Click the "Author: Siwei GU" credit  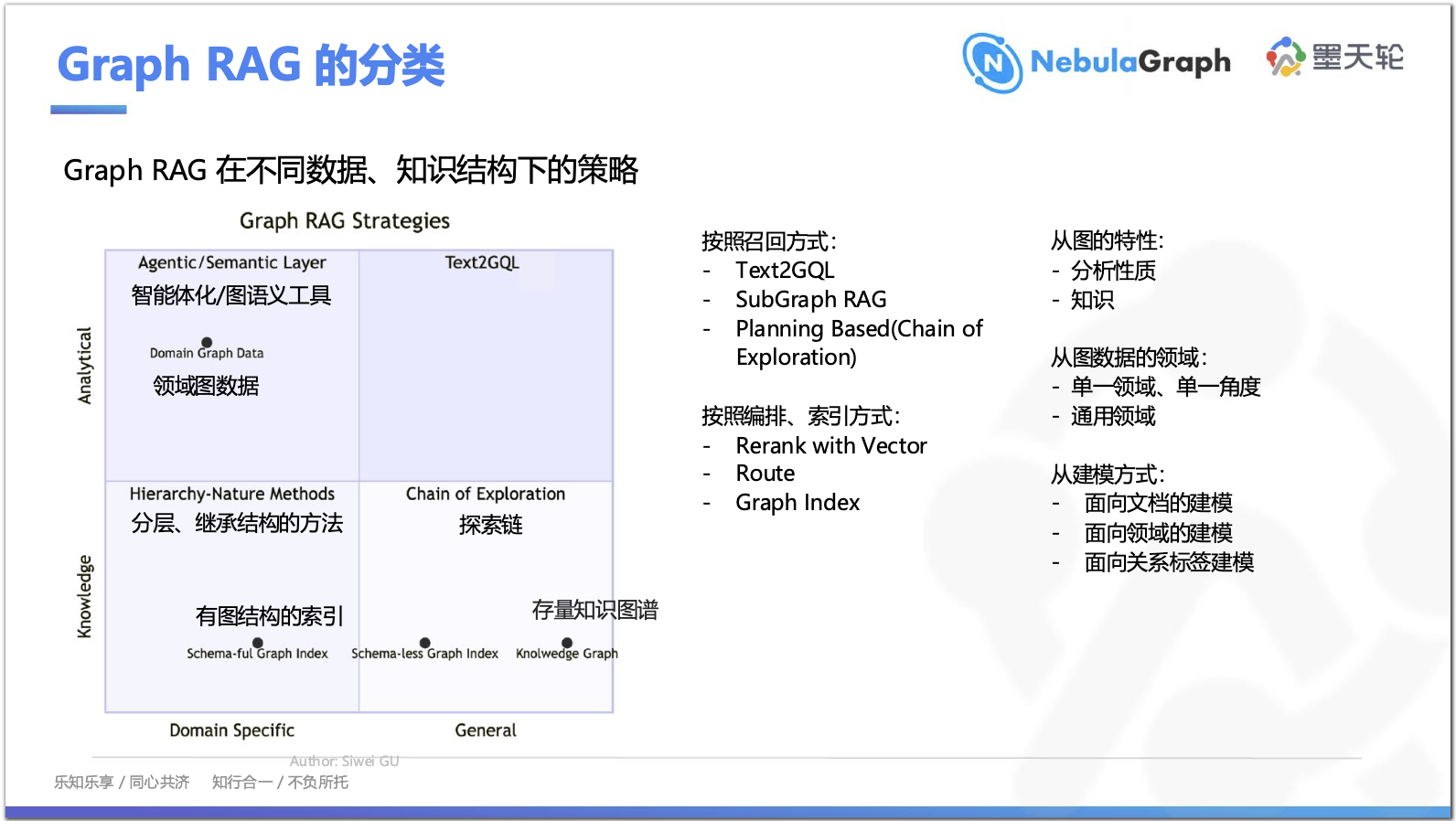[x=345, y=761]
